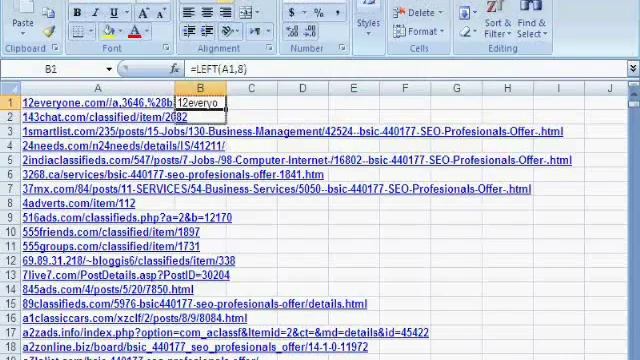Open the Format cells menu
This screenshot has height=360, width=640.
418,31
